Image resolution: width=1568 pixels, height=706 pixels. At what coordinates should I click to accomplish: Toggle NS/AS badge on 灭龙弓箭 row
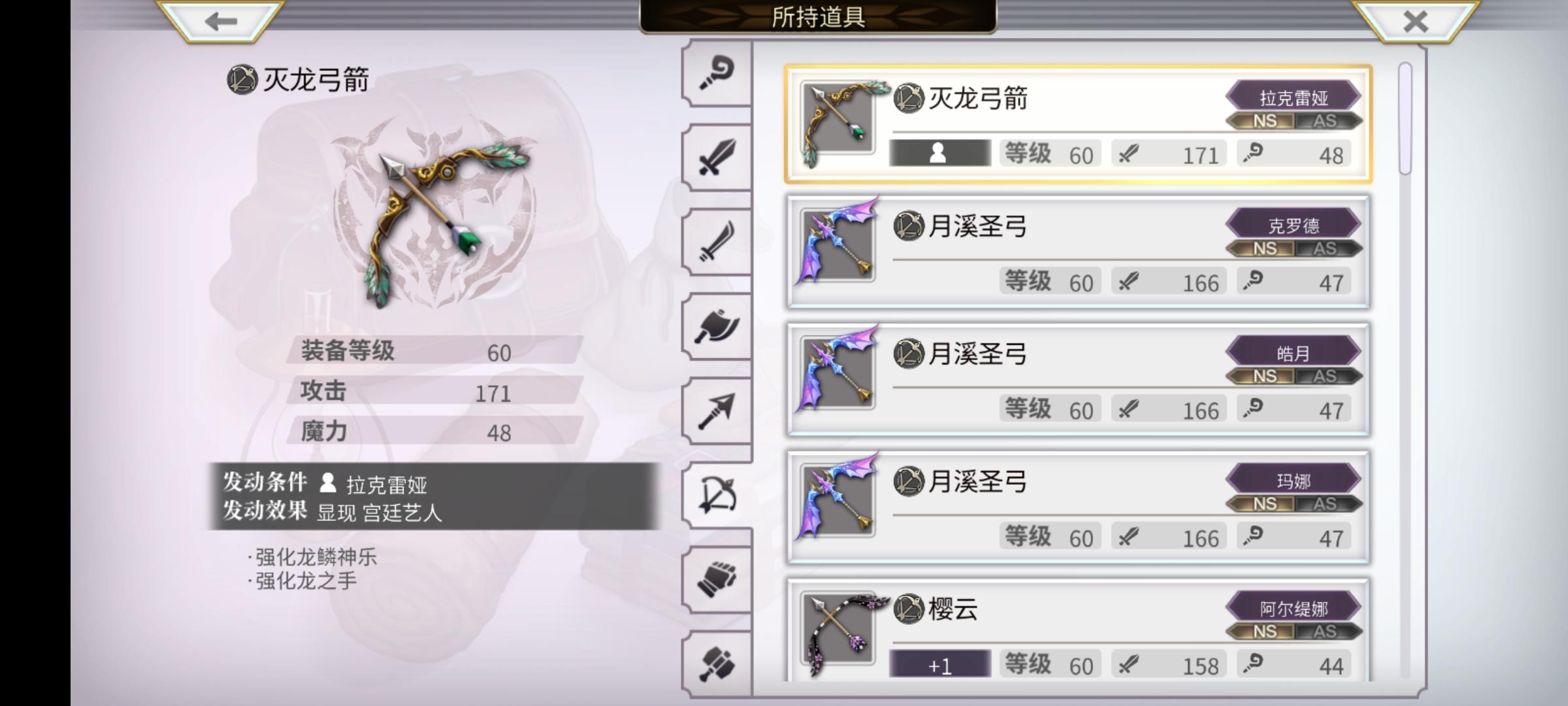pos(1294,121)
